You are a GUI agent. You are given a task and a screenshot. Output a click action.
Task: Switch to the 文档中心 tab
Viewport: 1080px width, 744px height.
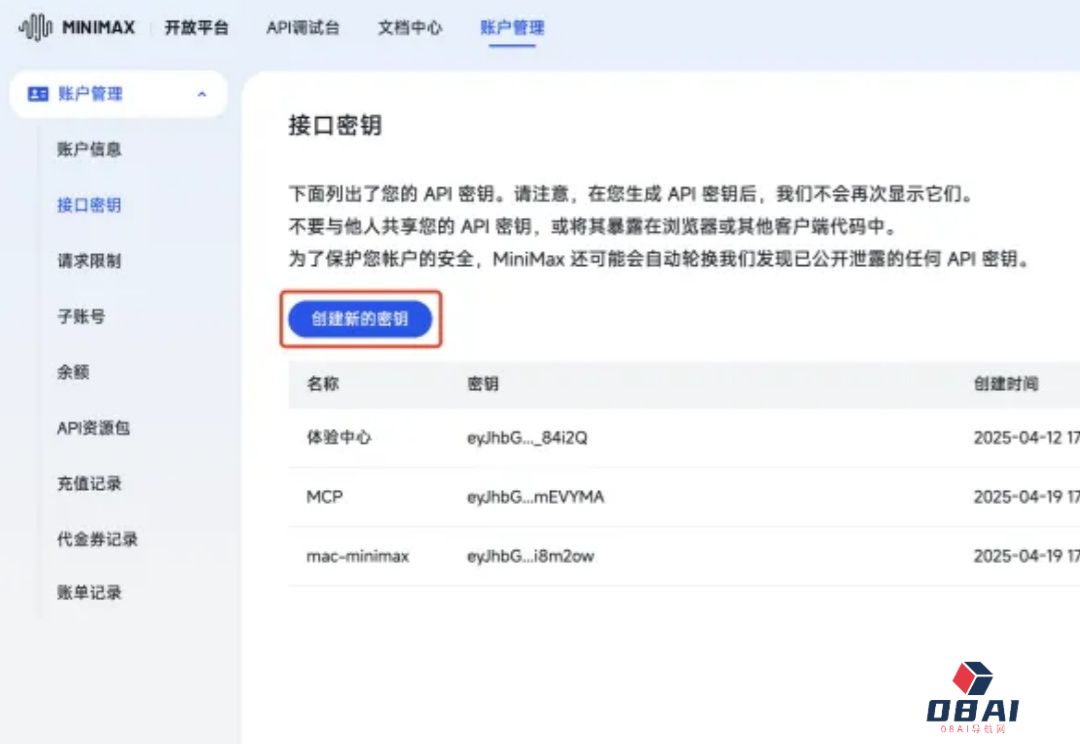tap(410, 28)
